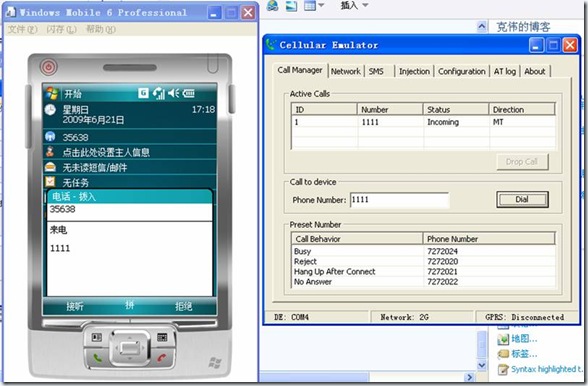588x386 pixels.
Task: Click the Call Behavior column header
Action: coord(357,239)
